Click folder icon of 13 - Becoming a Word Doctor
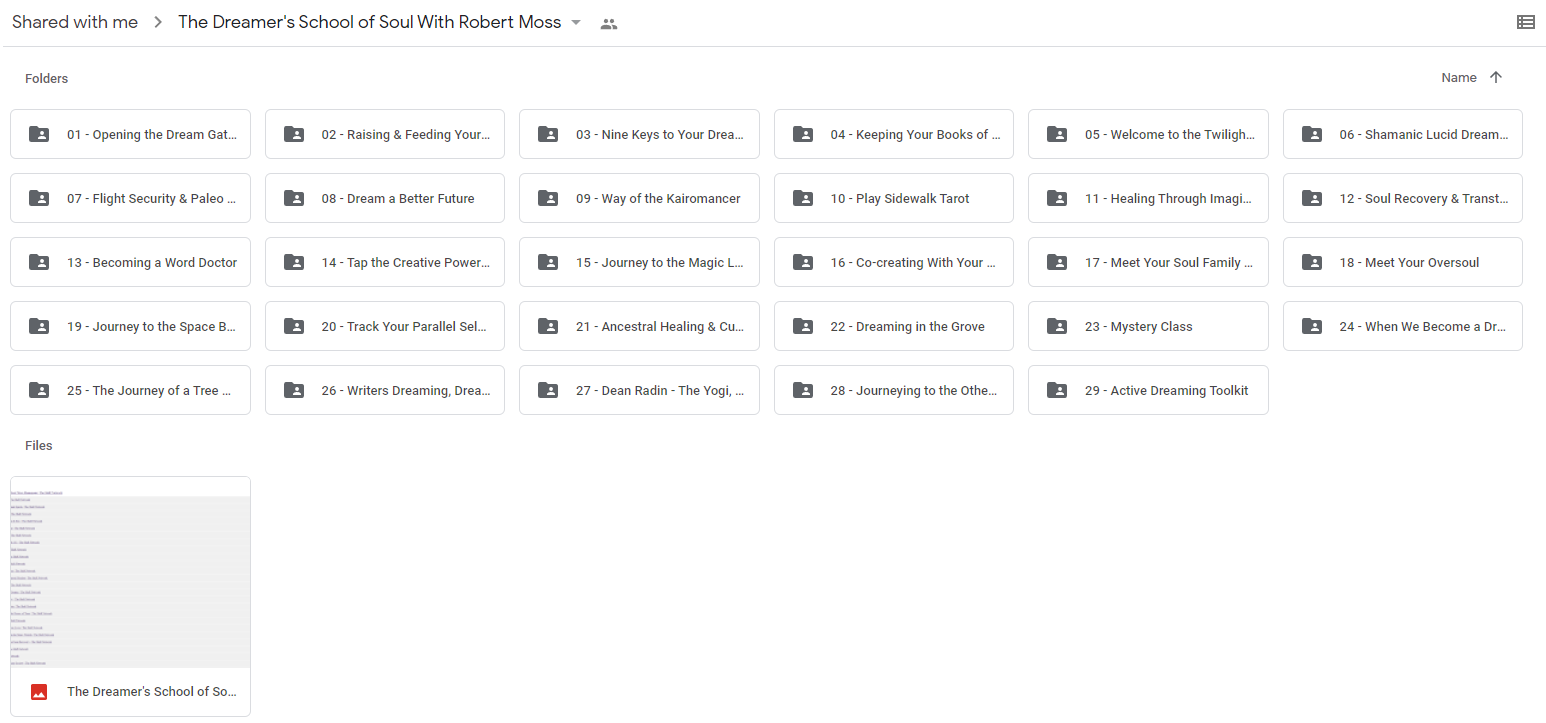 pos(39,262)
